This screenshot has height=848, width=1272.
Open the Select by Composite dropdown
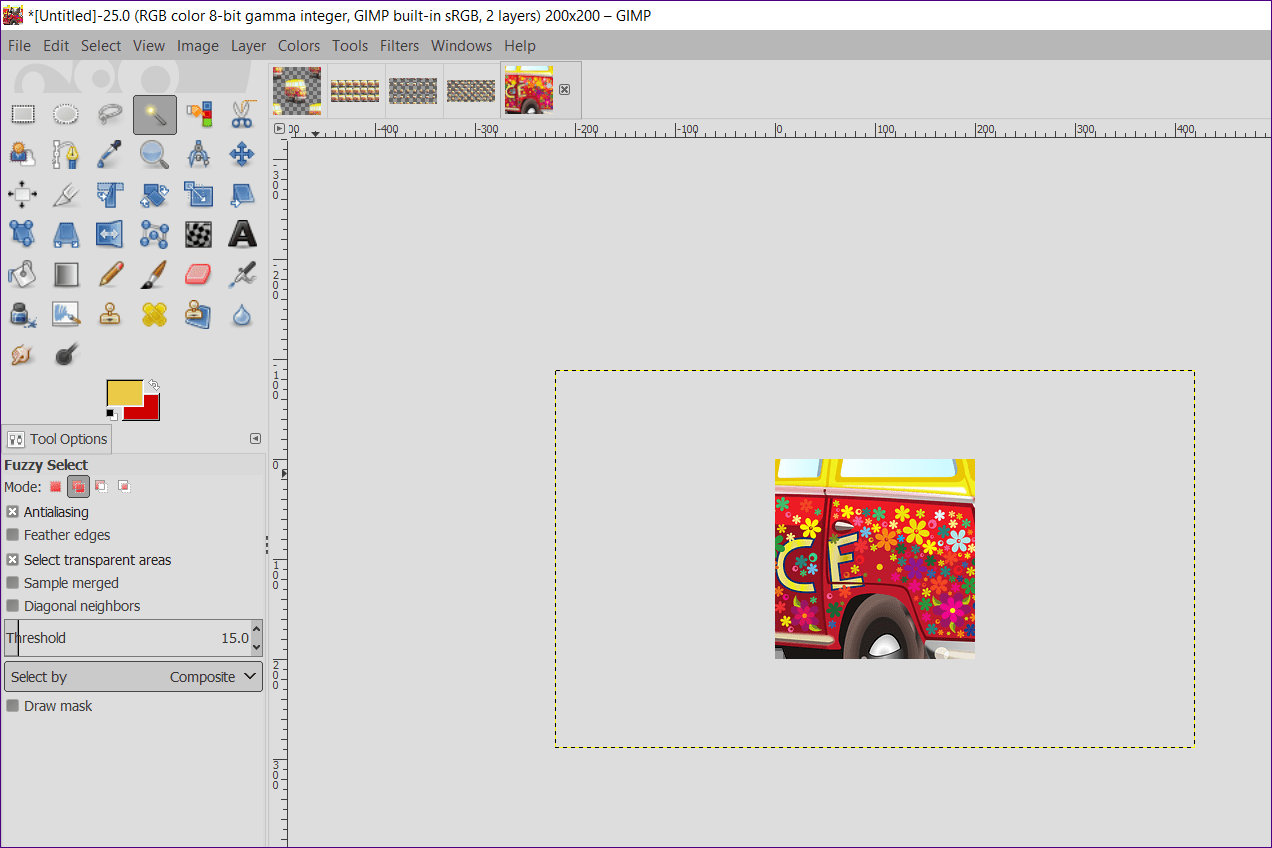(133, 677)
